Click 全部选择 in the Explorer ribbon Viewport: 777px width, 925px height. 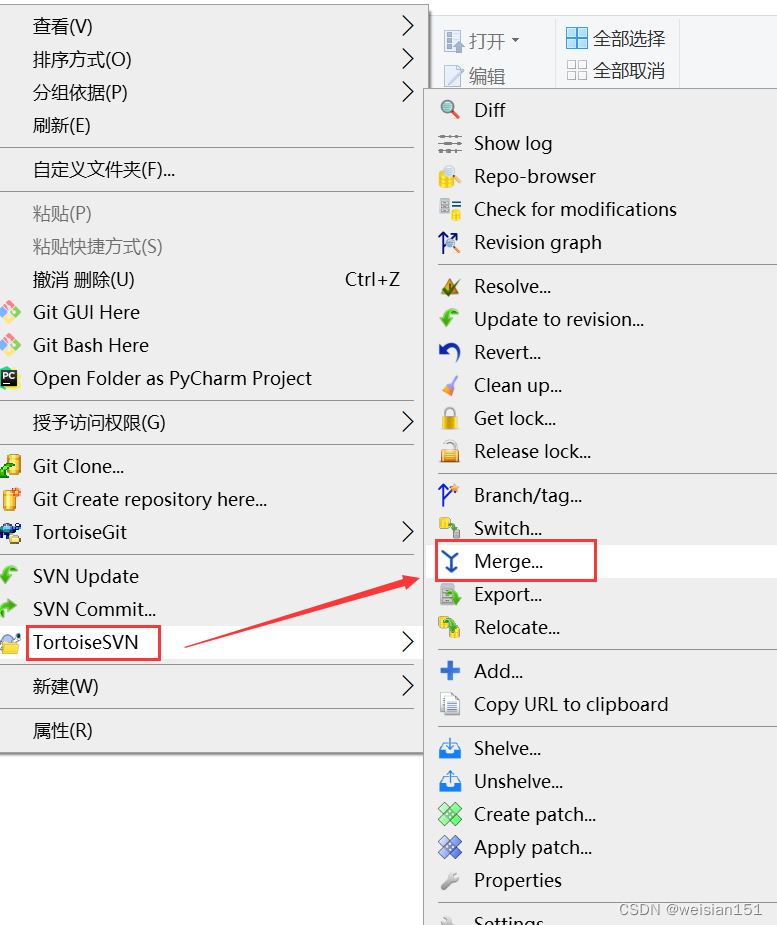tap(615, 38)
